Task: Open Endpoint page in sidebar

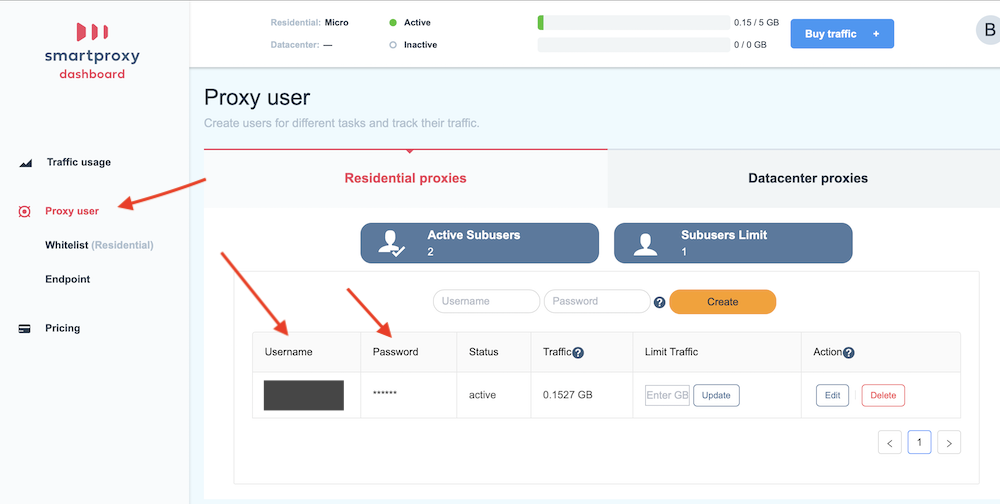Action: tap(67, 279)
